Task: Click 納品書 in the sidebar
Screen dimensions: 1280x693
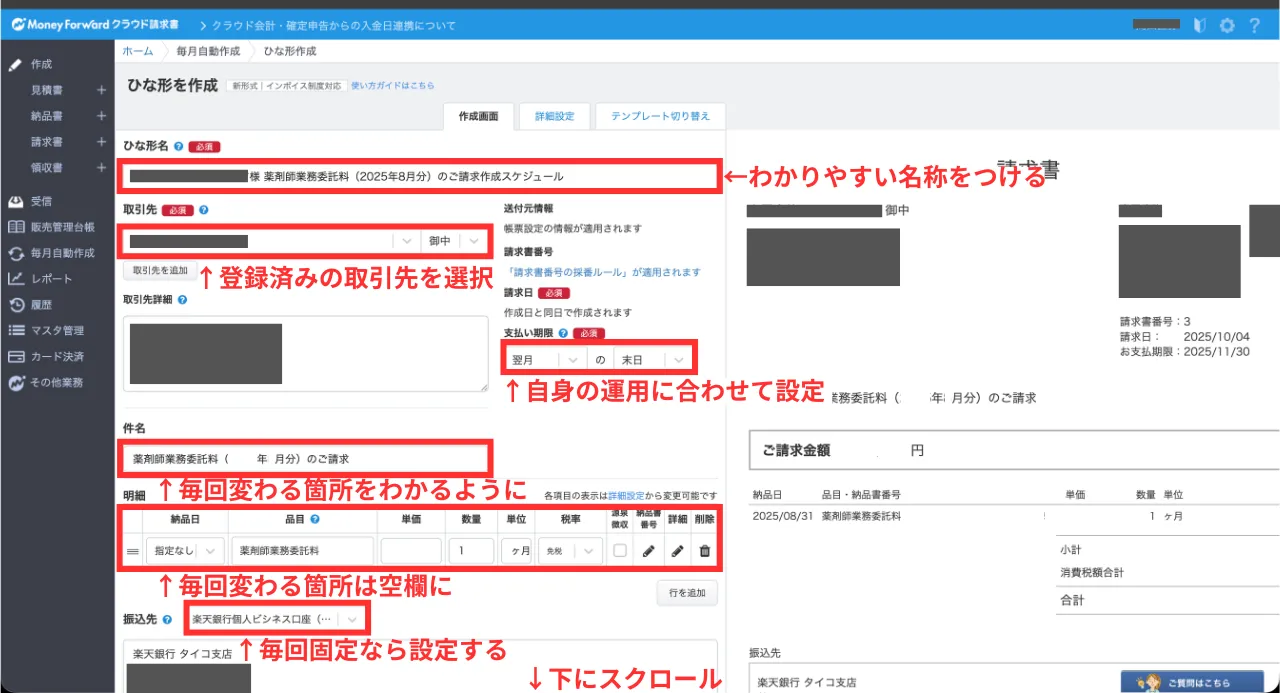Action: 47,116
